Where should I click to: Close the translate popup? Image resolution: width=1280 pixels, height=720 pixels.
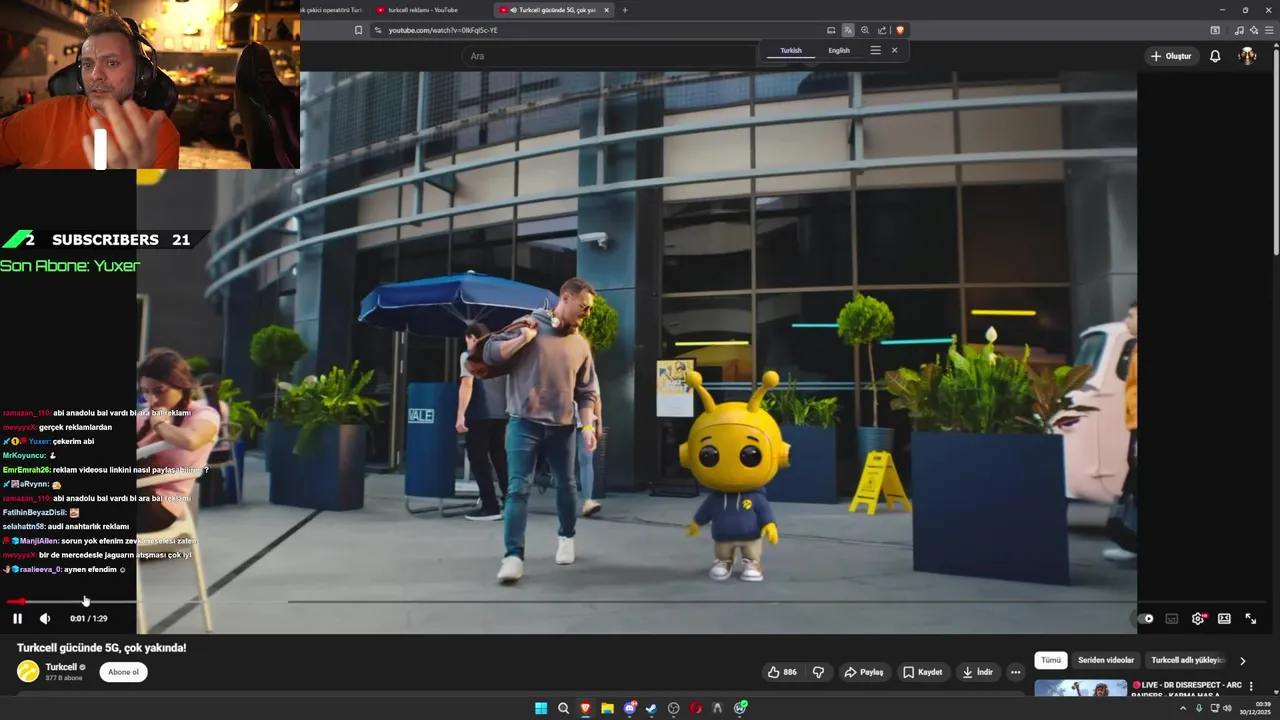(x=894, y=50)
